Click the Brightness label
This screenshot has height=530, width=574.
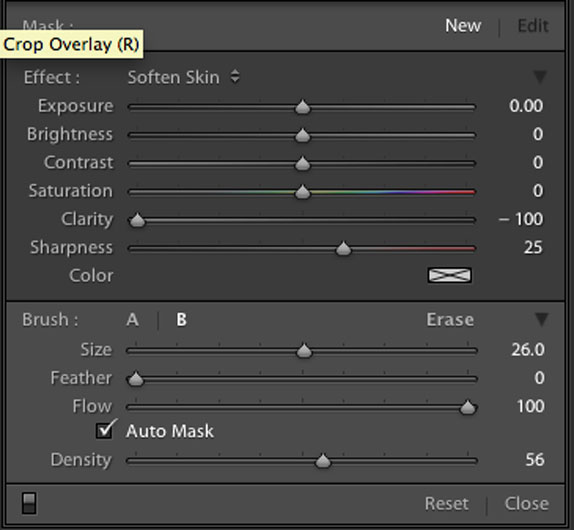click(70, 135)
